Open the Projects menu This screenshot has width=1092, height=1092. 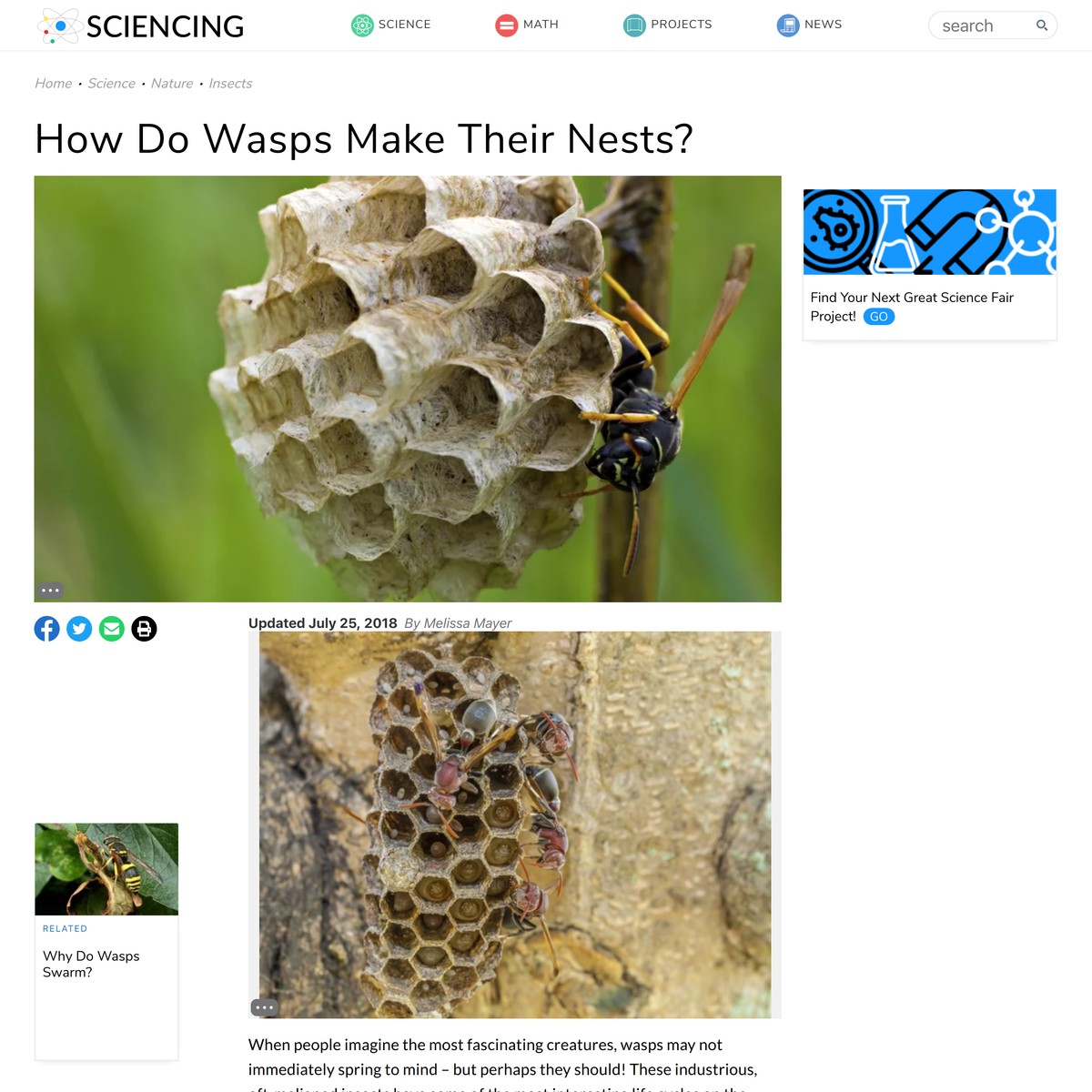[668, 25]
